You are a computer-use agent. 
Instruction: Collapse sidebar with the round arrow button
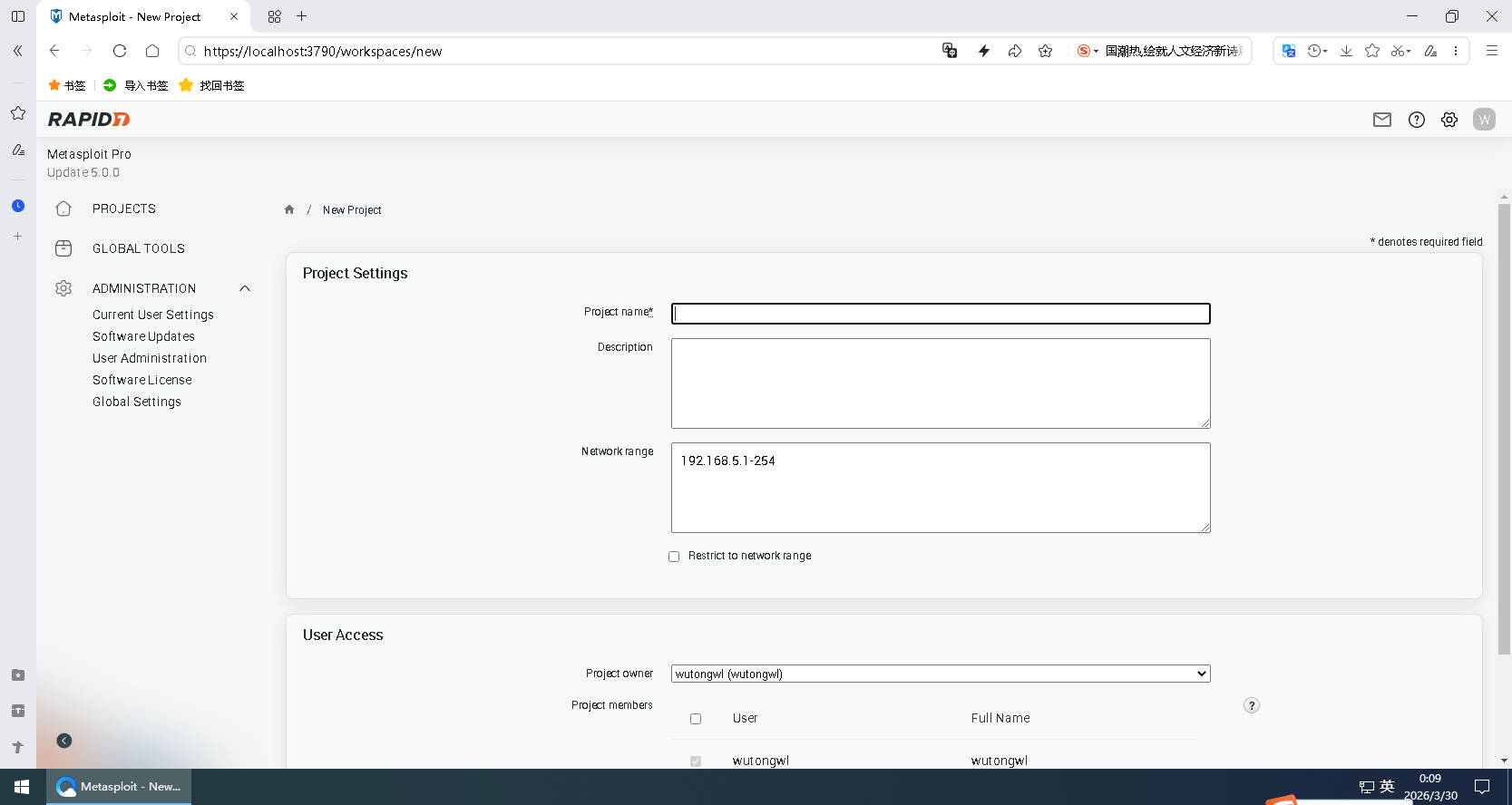(x=64, y=741)
